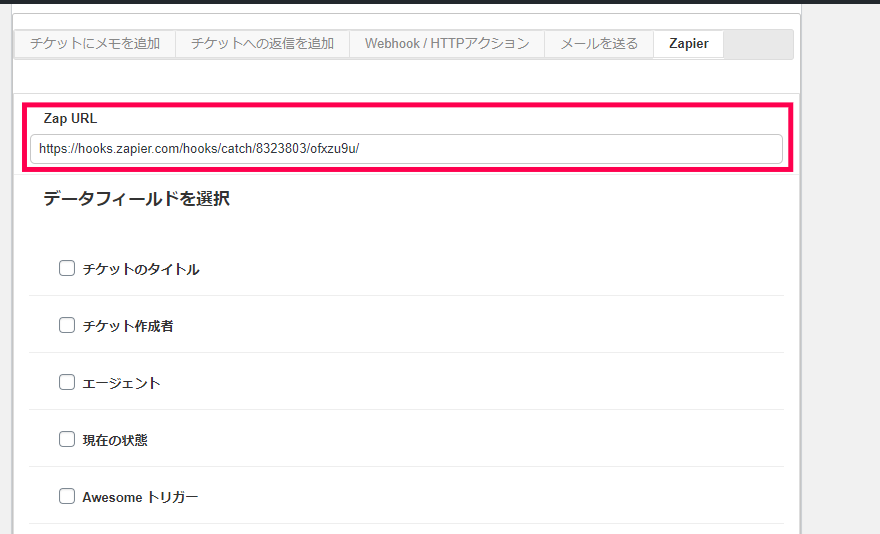Switch to チケットにメモを追加 tab

(x=95, y=44)
